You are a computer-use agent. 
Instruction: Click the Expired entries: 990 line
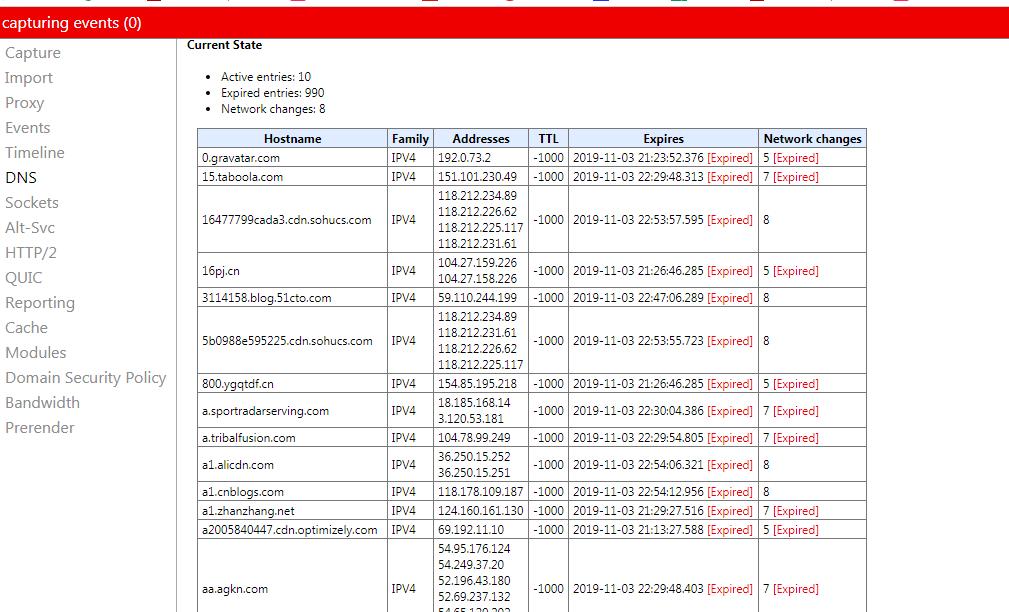pos(272,93)
